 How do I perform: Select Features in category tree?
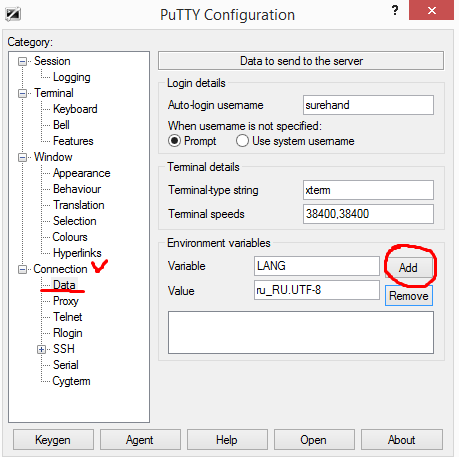pyautogui.click(x=73, y=141)
